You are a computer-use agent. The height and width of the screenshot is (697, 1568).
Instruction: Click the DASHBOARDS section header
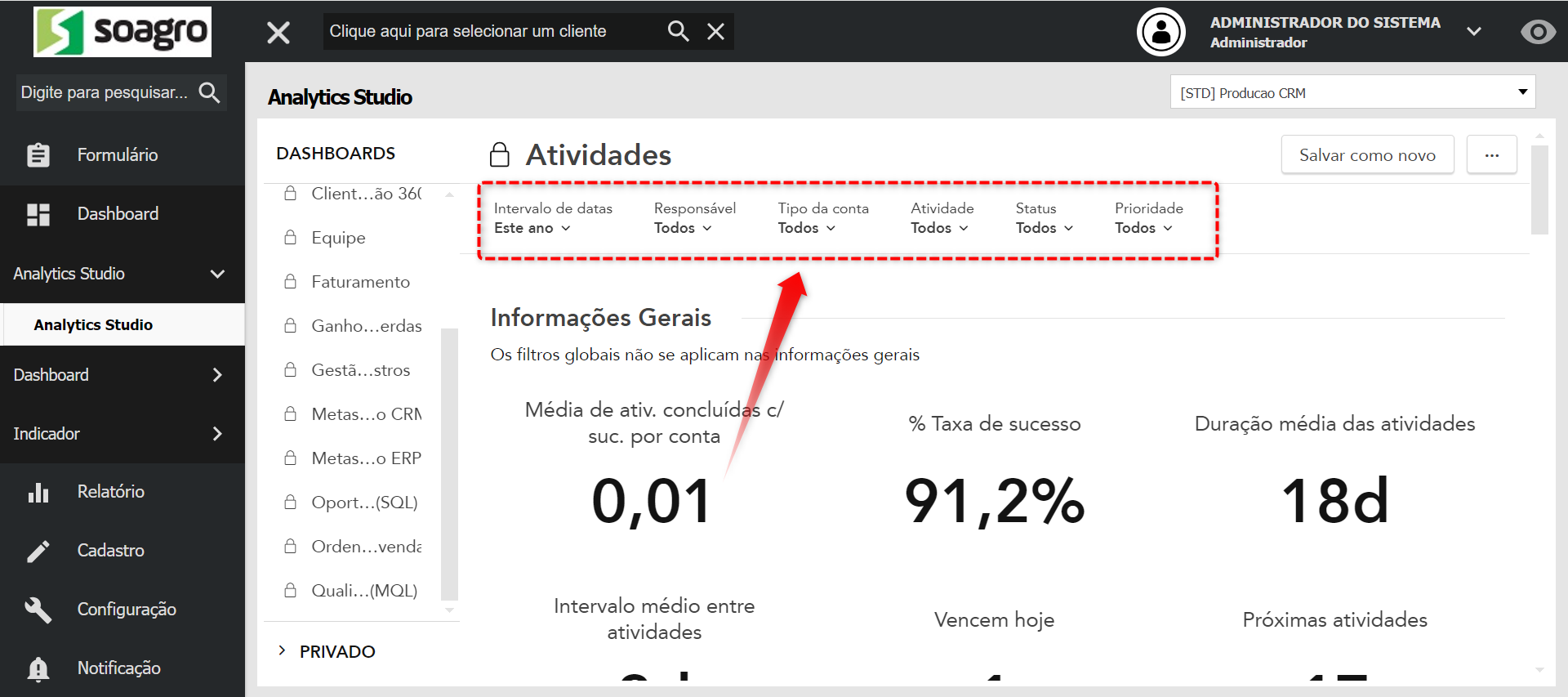point(336,154)
